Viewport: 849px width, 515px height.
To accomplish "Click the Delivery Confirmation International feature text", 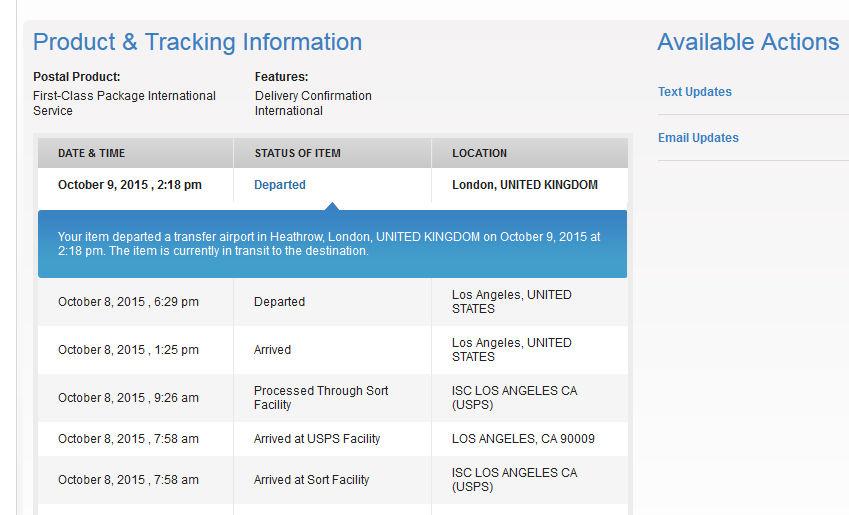I will 313,103.
